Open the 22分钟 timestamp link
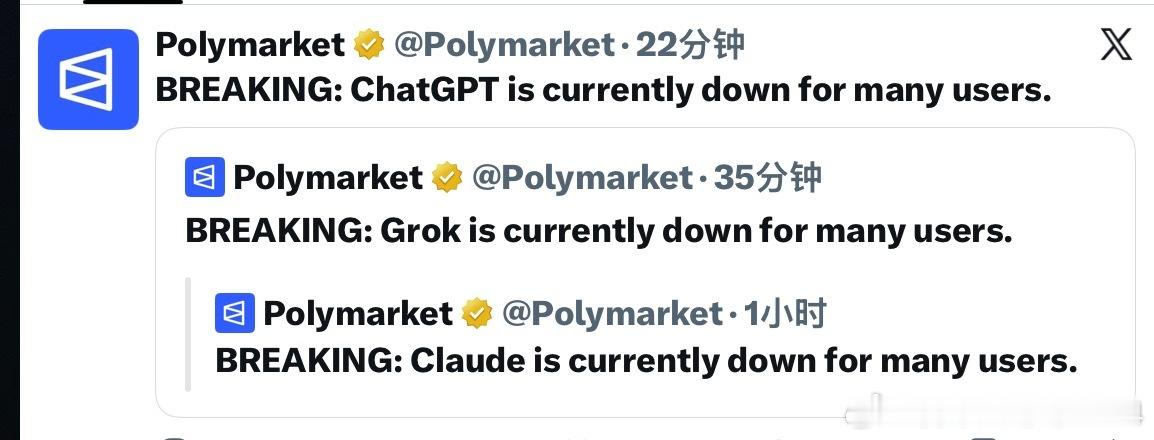Screen dimensions: 1154x440 (x=690, y=46)
